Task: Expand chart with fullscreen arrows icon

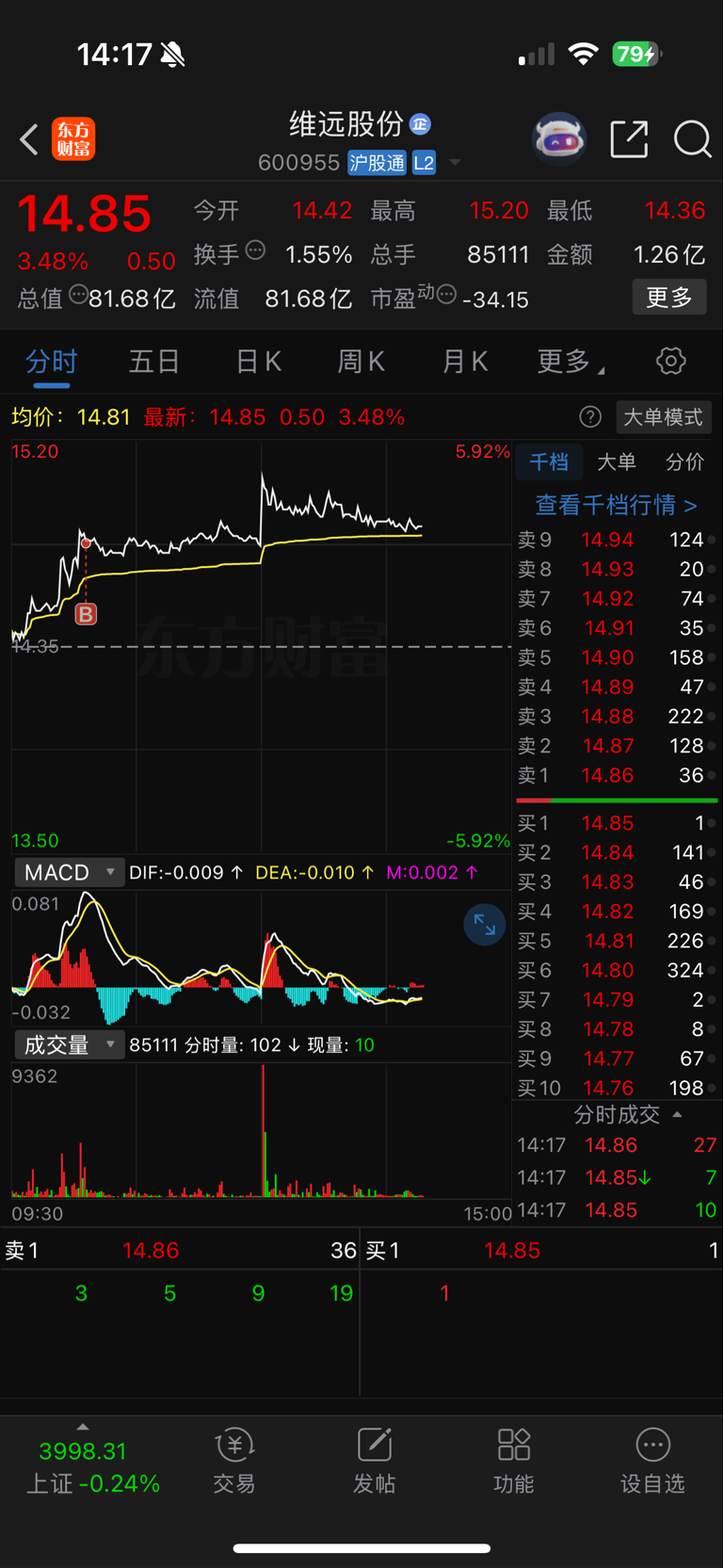Action: click(485, 925)
